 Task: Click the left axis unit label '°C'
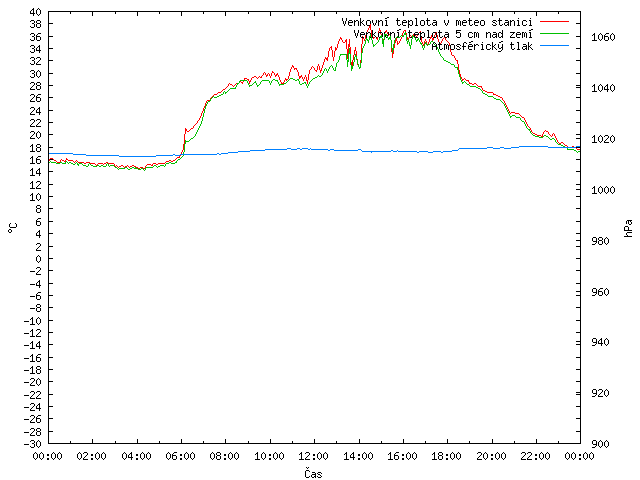[13, 228]
